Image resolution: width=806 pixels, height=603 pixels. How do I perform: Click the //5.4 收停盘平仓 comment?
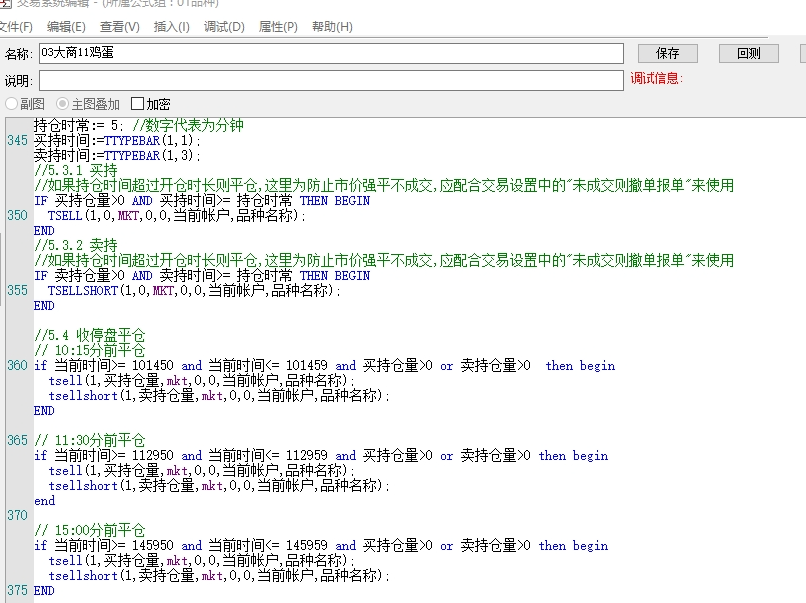[x=89, y=336]
